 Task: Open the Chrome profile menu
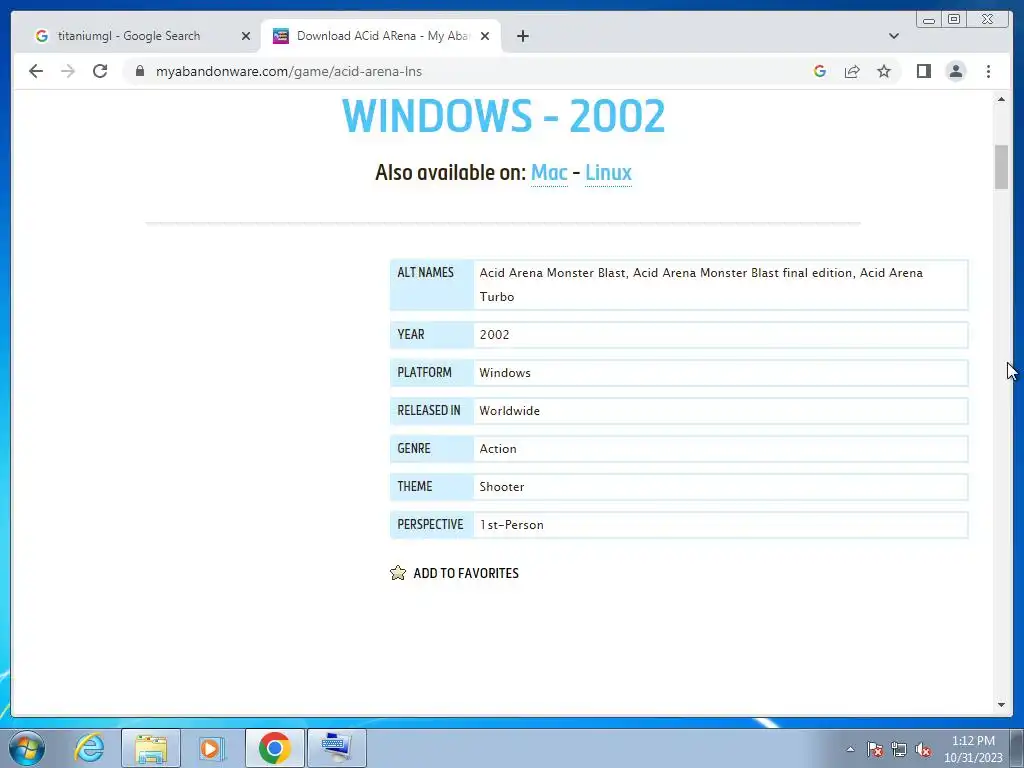(955, 71)
